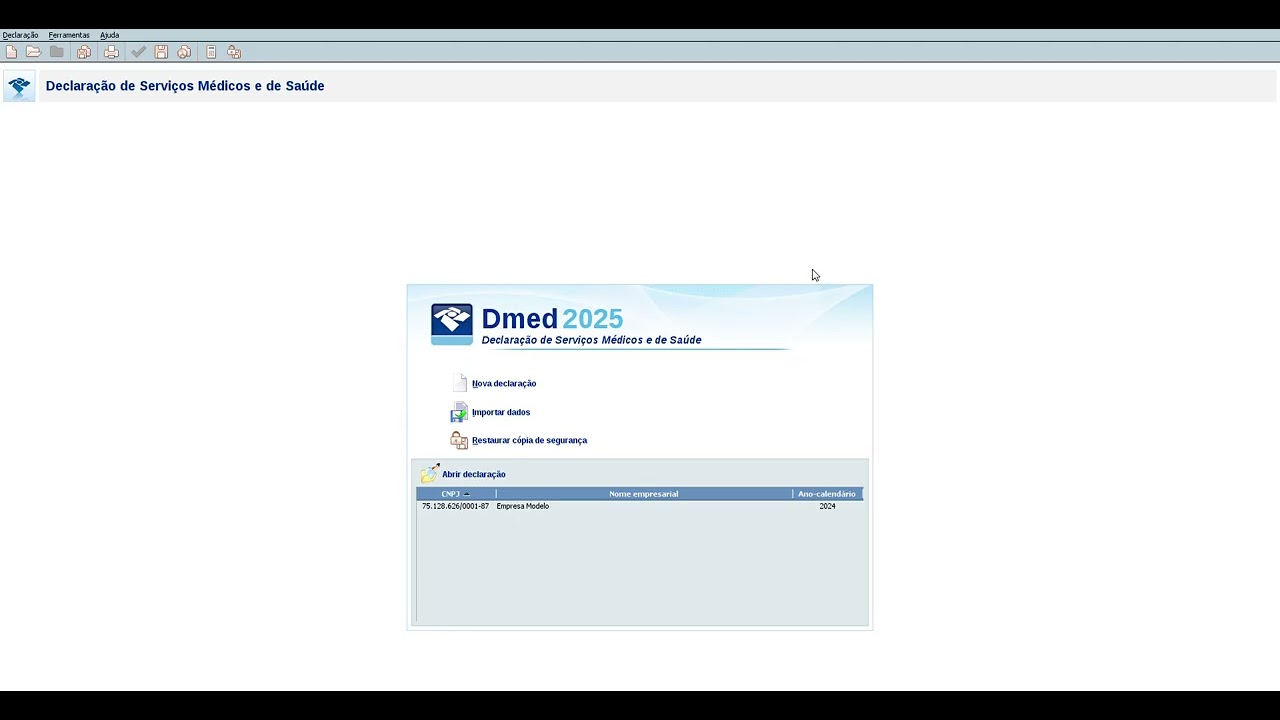Click the stacked floppy disks toolbar icon
Screen dimensions: 1280x720
pyautogui.click(x=84, y=52)
